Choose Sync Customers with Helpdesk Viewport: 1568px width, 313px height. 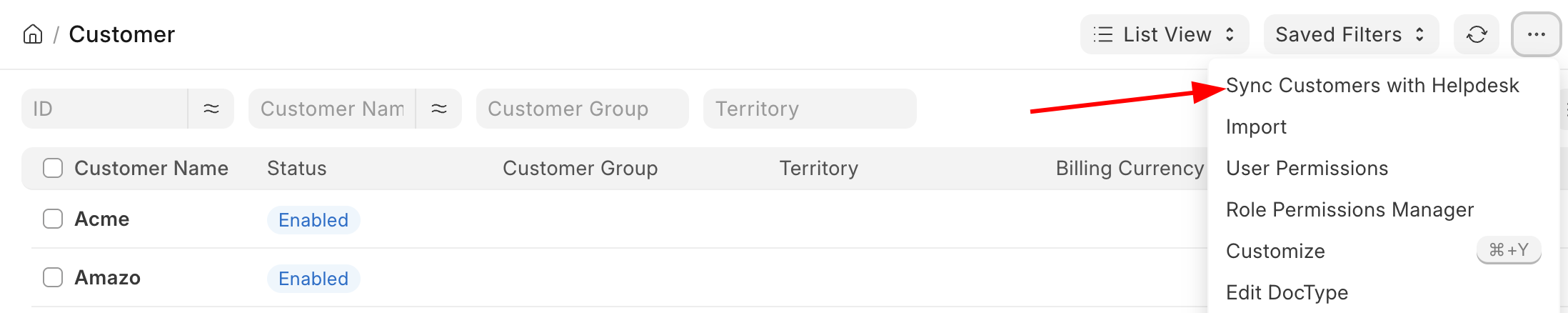click(1372, 86)
